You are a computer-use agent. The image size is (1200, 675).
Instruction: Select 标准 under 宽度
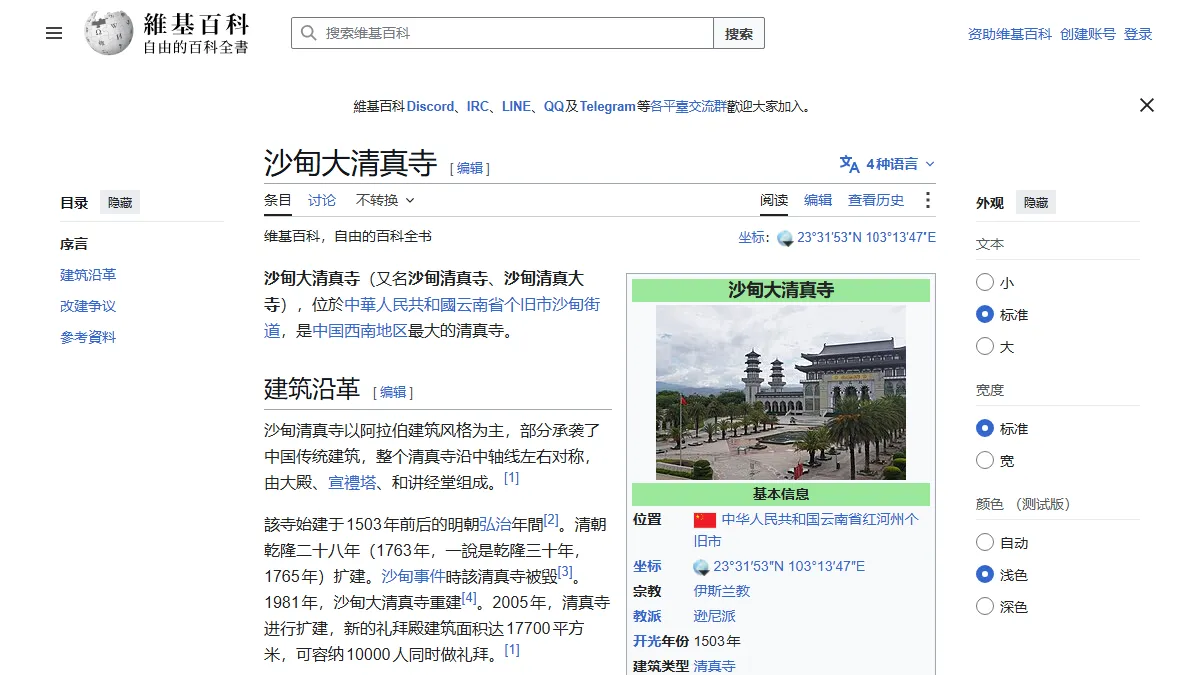(x=985, y=429)
